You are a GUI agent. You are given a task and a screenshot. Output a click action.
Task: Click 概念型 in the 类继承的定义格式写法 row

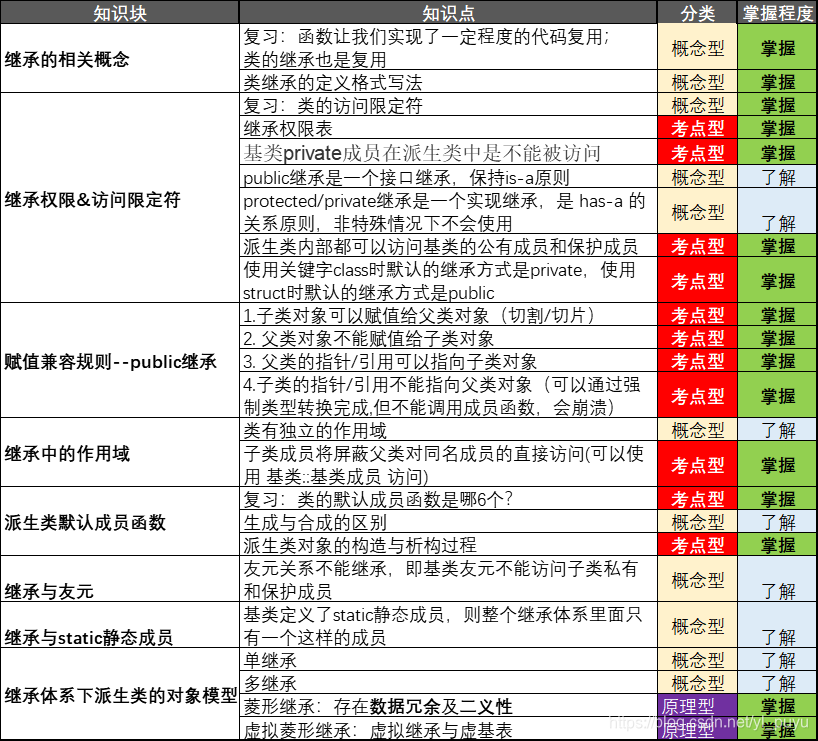click(x=697, y=81)
